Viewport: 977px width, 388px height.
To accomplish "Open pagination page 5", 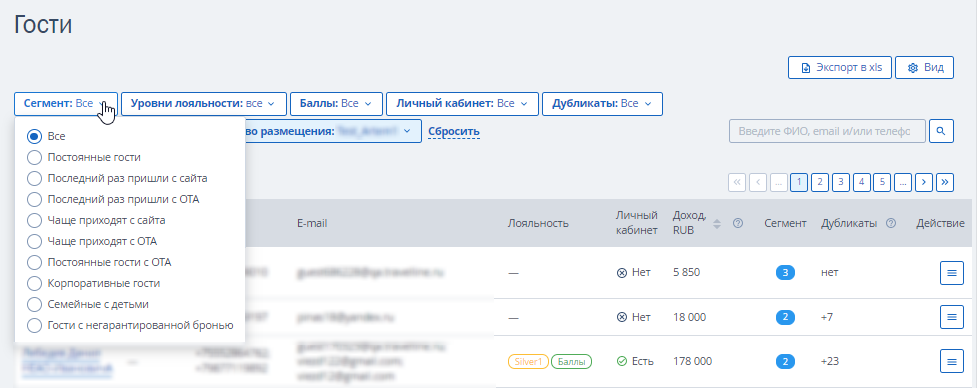I will (x=882, y=182).
